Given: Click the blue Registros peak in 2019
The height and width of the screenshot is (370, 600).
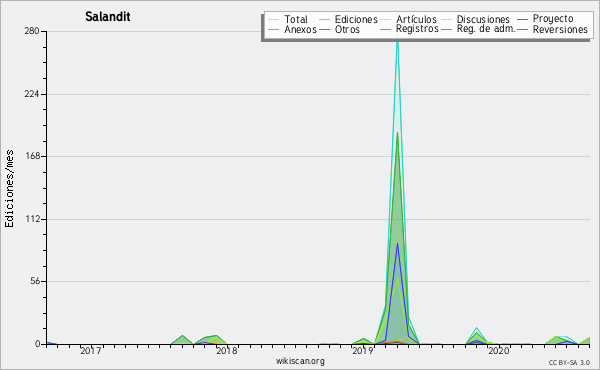Looking at the screenshot, I should coord(398,244).
